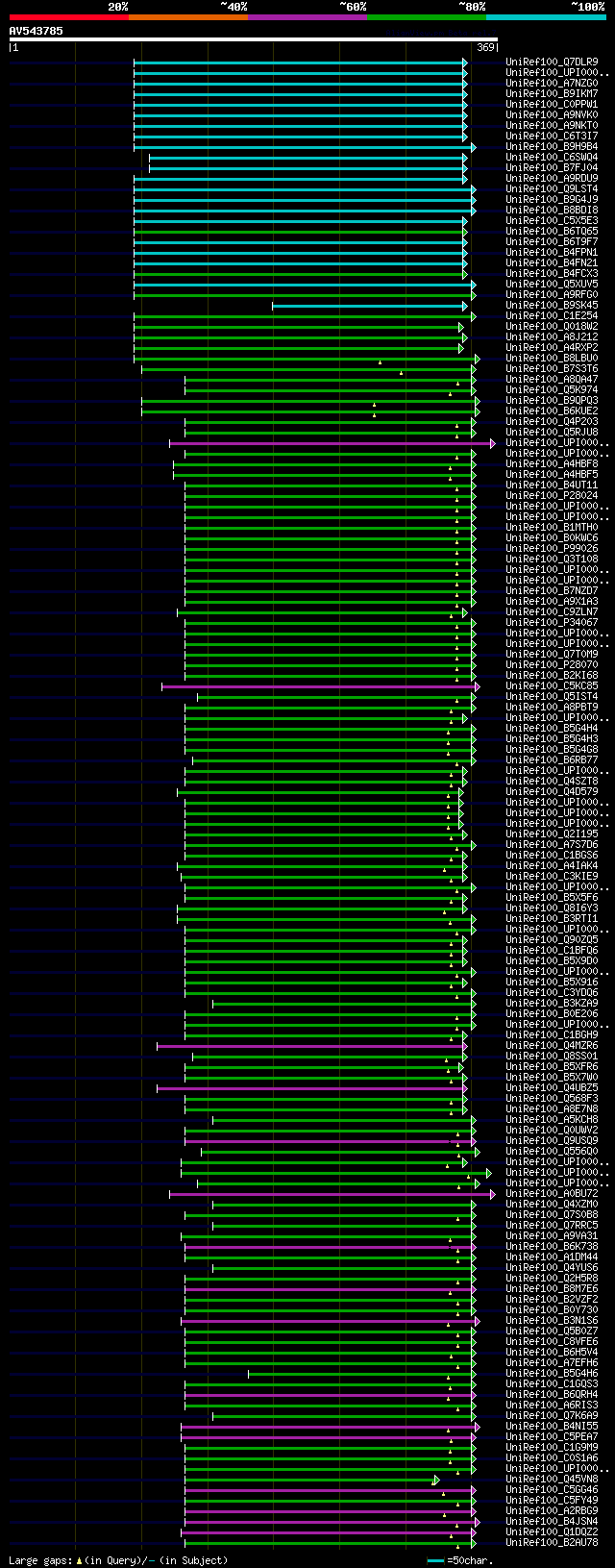Click the UniRef100_Q556Q0 label
This screenshot has width=615, height=1568.
pyautogui.click(x=552, y=1152)
